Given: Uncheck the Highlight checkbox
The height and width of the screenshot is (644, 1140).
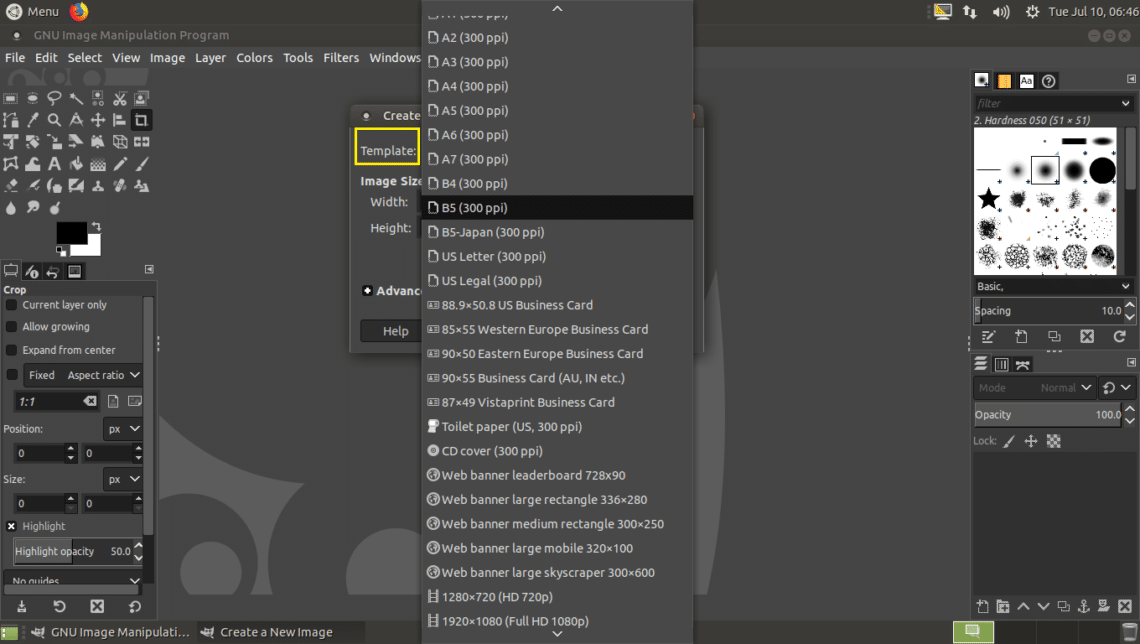Looking at the screenshot, I should click(12, 526).
